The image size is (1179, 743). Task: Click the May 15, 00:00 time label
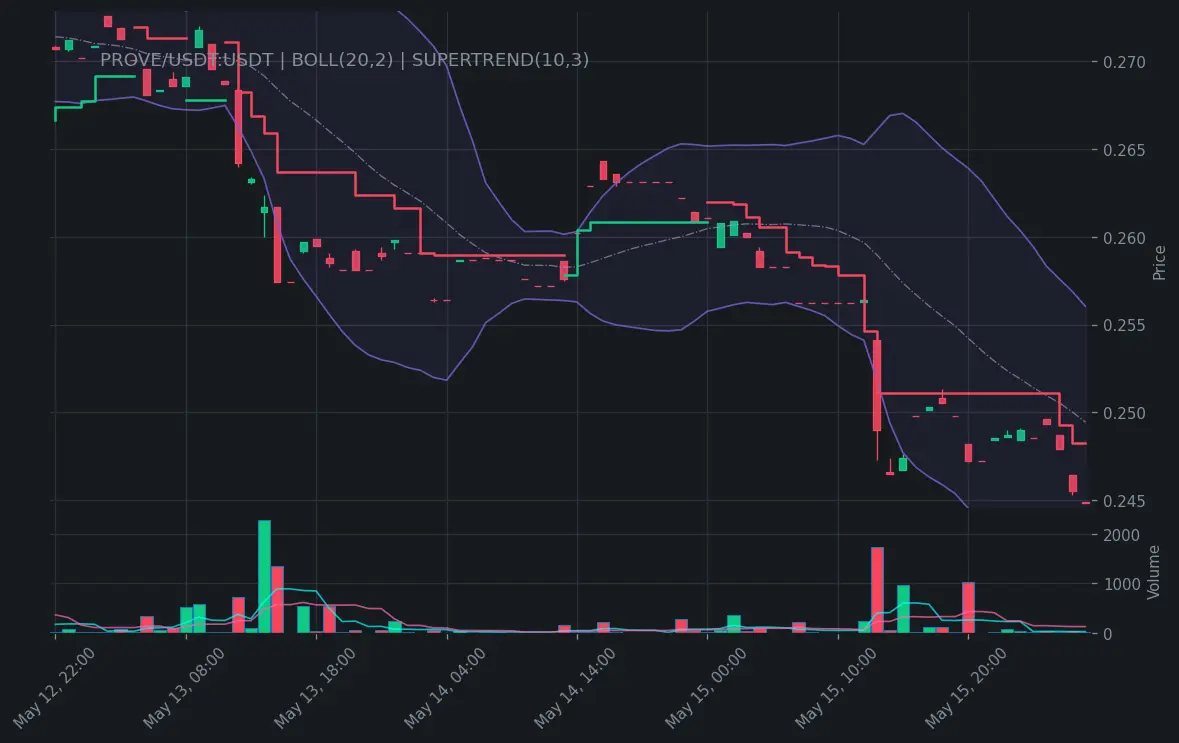click(706, 688)
